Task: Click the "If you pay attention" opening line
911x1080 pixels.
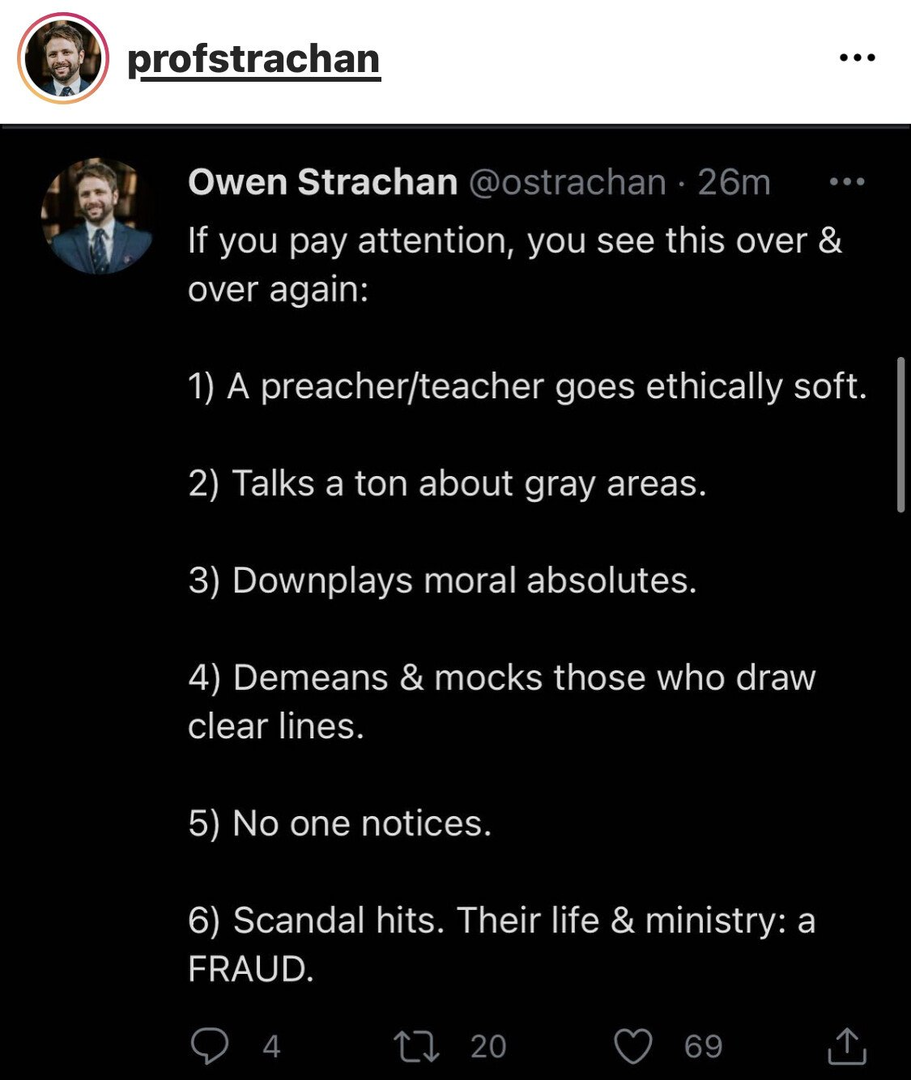Action: point(514,241)
